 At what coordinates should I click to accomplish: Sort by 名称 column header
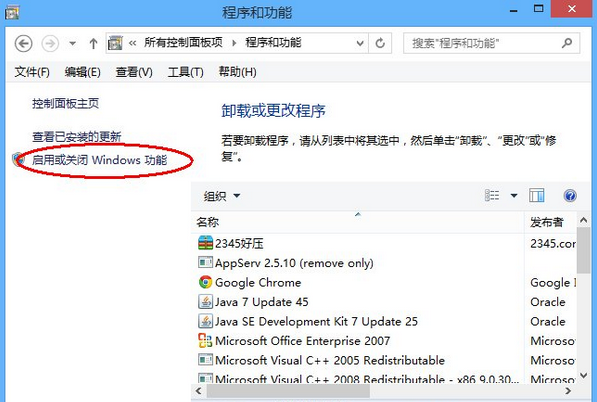click(358, 222)
